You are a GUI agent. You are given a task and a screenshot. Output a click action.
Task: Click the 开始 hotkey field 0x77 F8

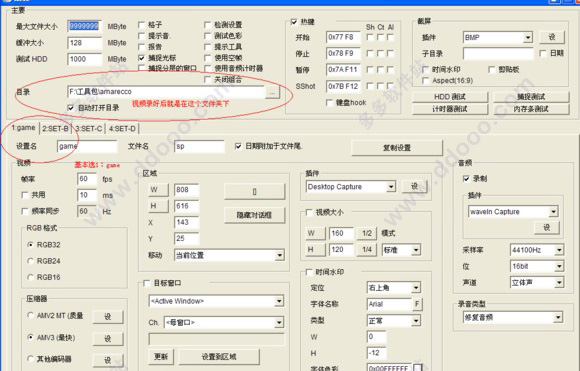pos(343,37)
